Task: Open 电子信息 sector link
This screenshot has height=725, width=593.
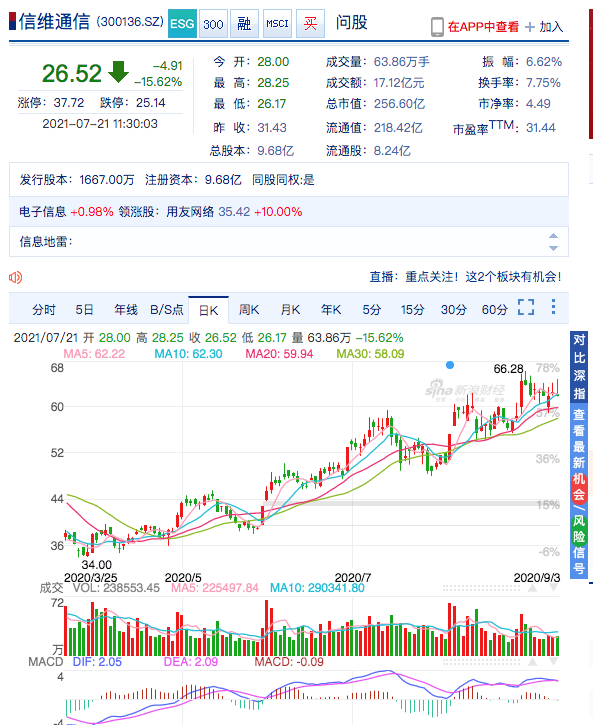Action: (x=43, y=212)
